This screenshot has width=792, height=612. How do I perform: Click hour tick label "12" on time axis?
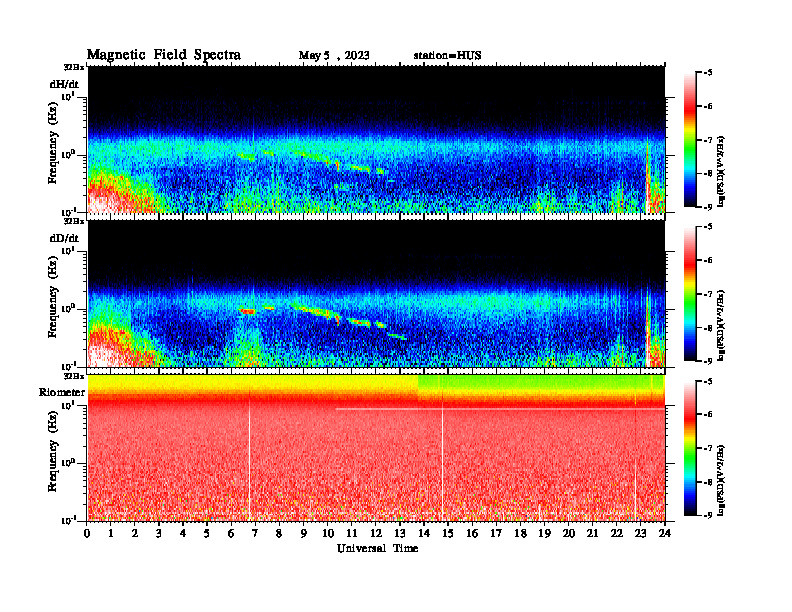coord(376,534)
